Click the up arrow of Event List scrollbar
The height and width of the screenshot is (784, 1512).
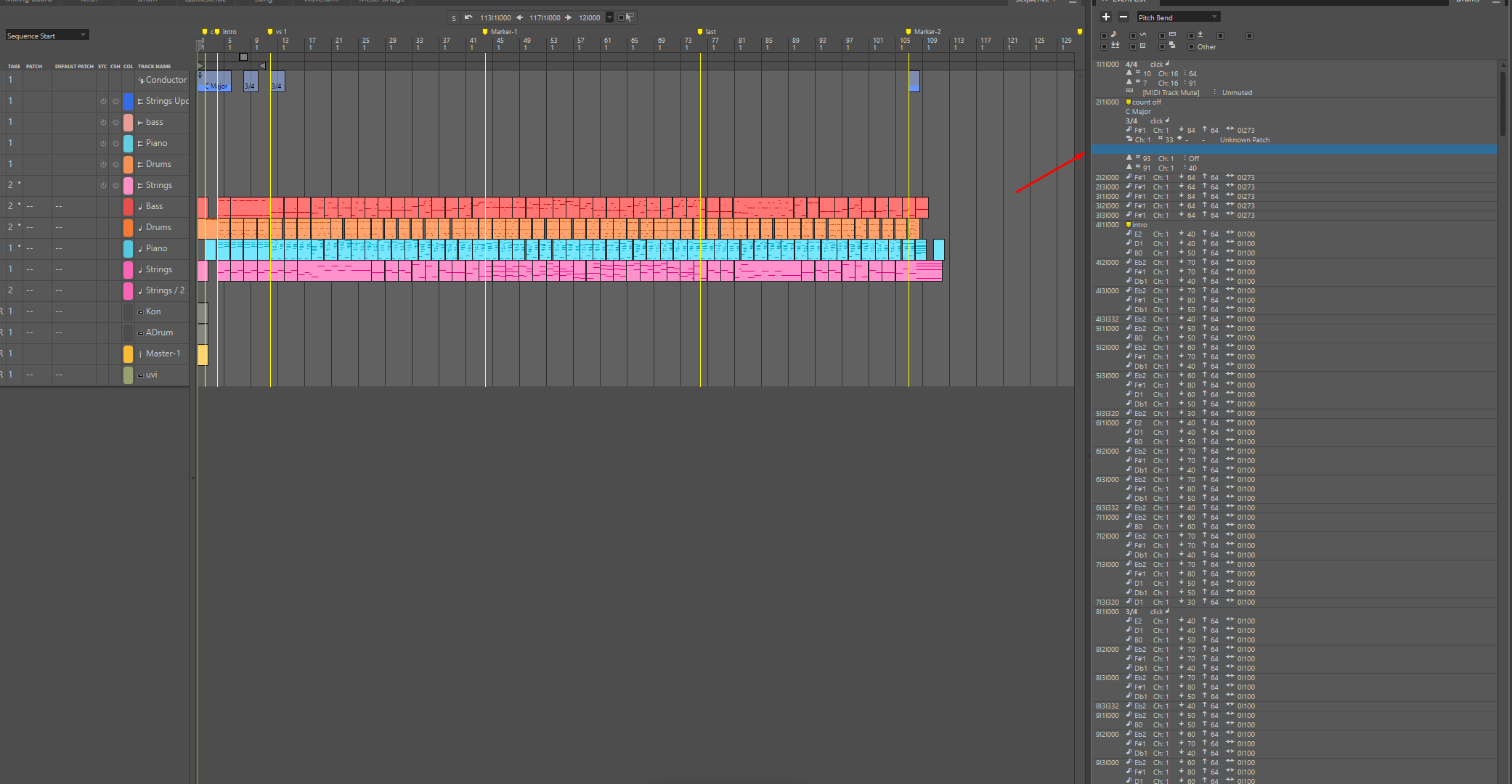pos(1503,65)
